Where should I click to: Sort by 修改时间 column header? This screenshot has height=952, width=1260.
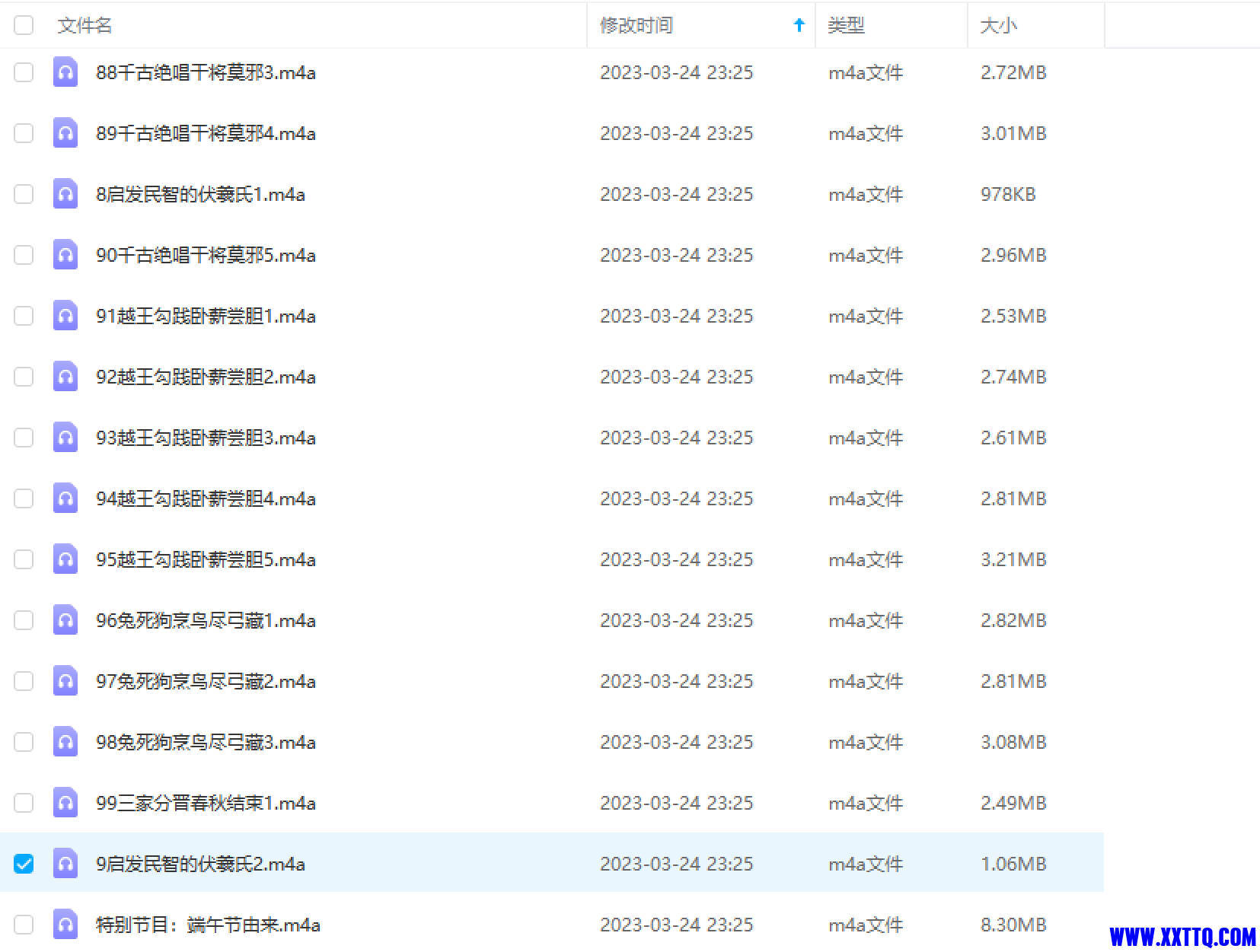[636, 25]
